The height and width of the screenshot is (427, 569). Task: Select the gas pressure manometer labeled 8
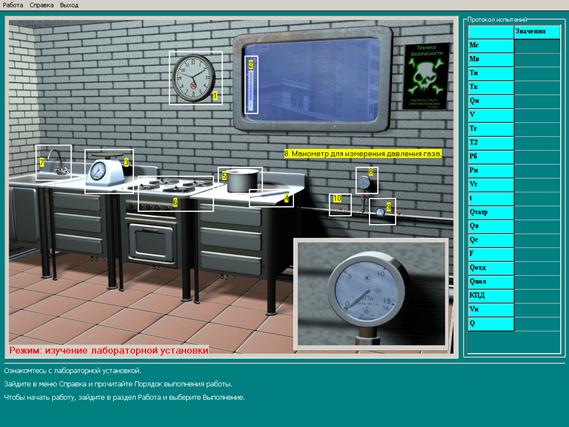pos(367,180)
